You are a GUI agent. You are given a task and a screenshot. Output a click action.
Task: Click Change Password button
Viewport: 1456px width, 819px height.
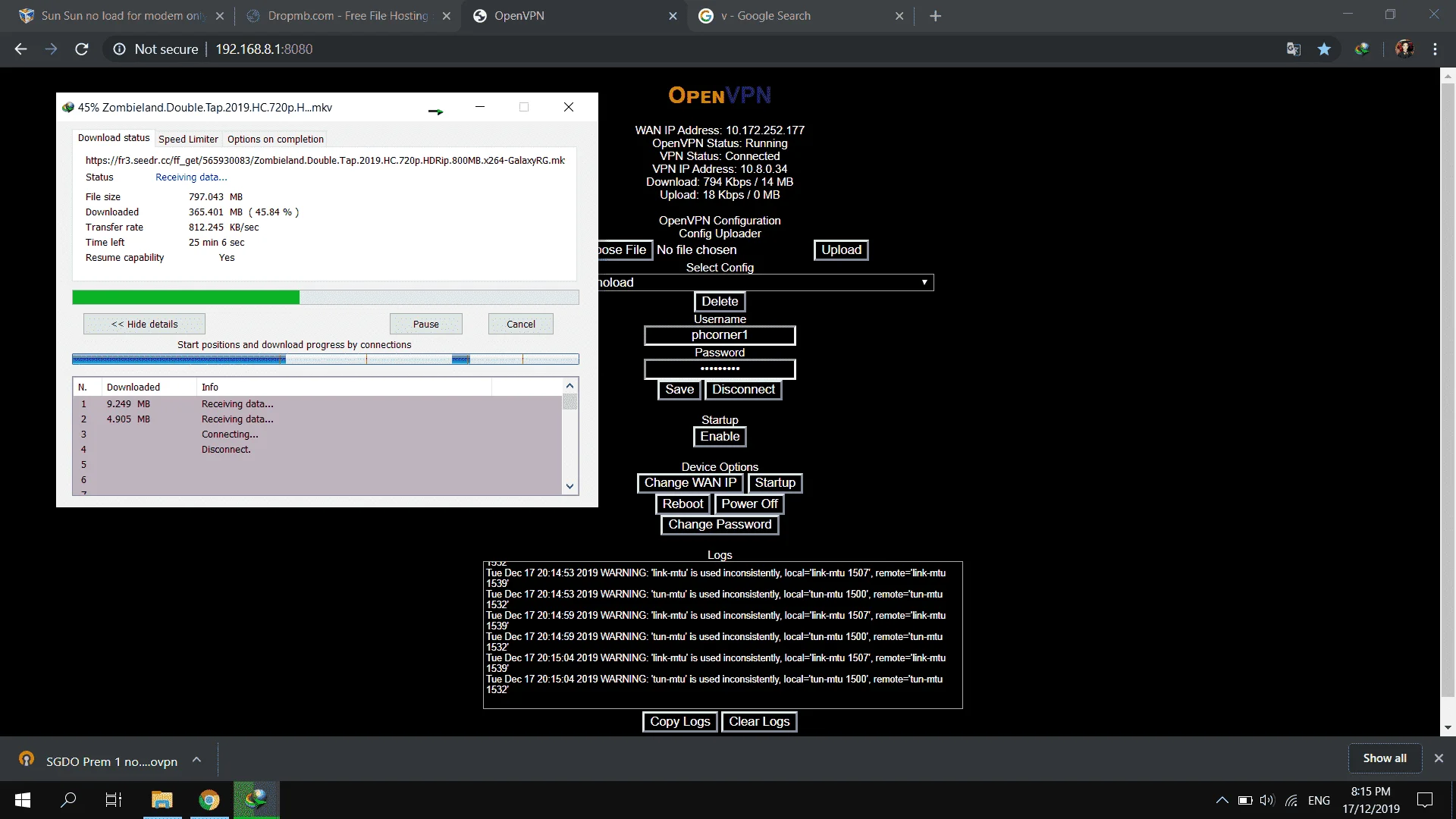(720, 525)
